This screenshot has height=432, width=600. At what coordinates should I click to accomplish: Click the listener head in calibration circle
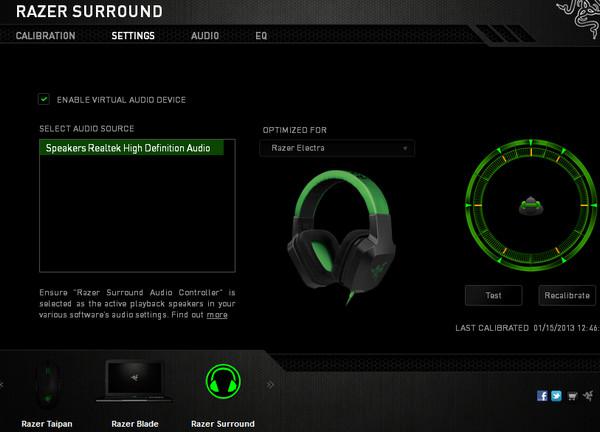531,206
